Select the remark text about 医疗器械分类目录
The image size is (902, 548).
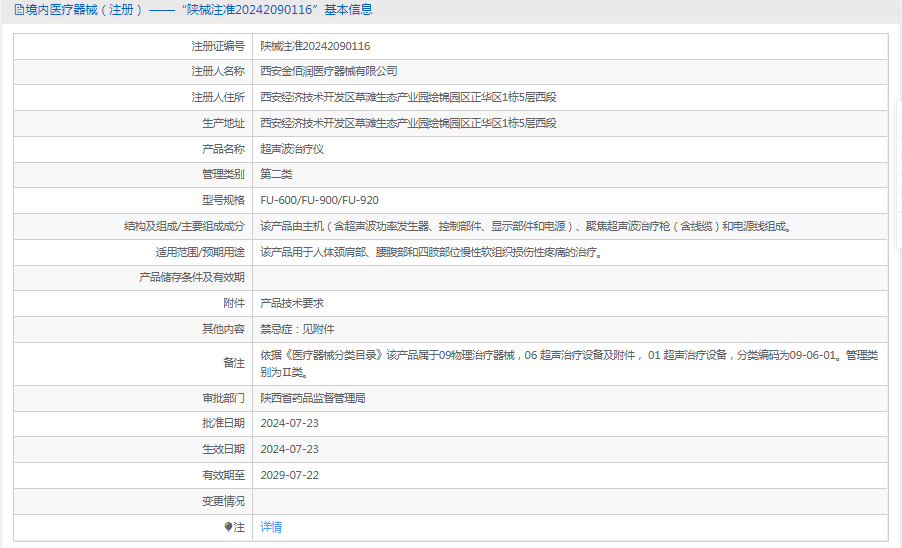pos(570,363)
